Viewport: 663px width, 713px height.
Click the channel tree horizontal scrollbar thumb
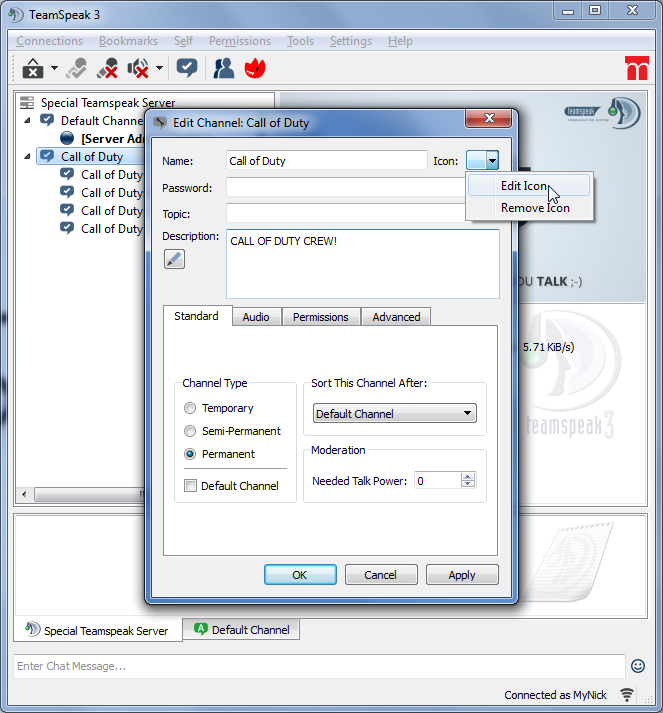pos(89,494)
